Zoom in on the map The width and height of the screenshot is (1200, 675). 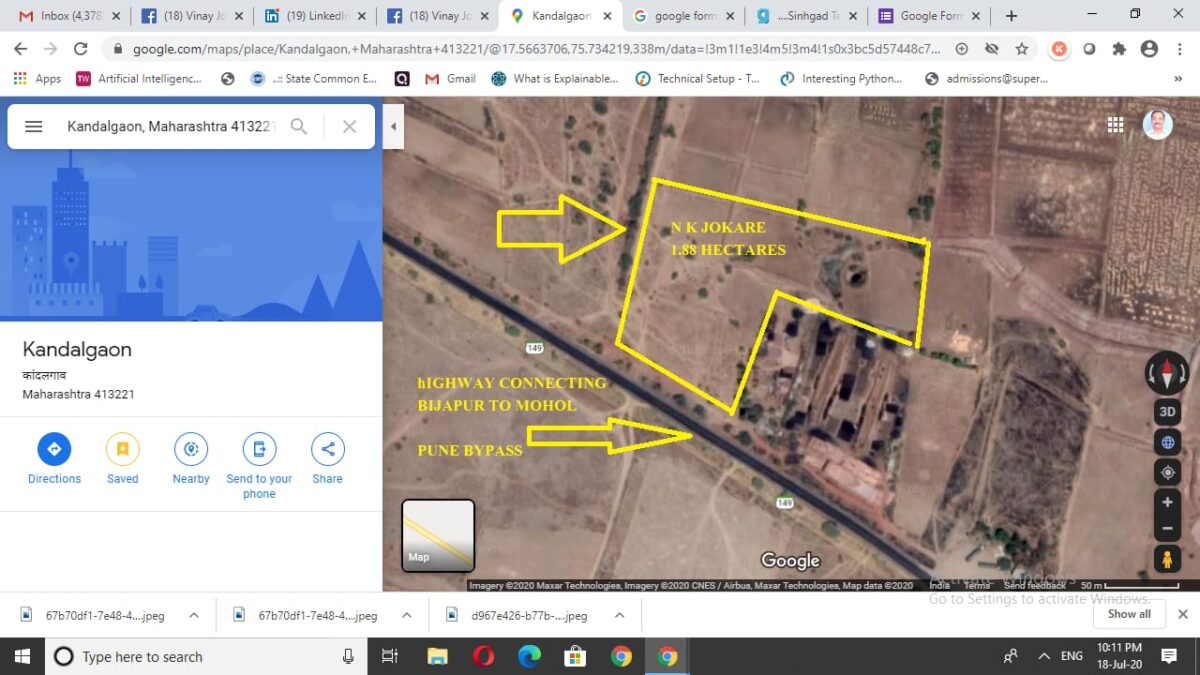pos(1166,502)
